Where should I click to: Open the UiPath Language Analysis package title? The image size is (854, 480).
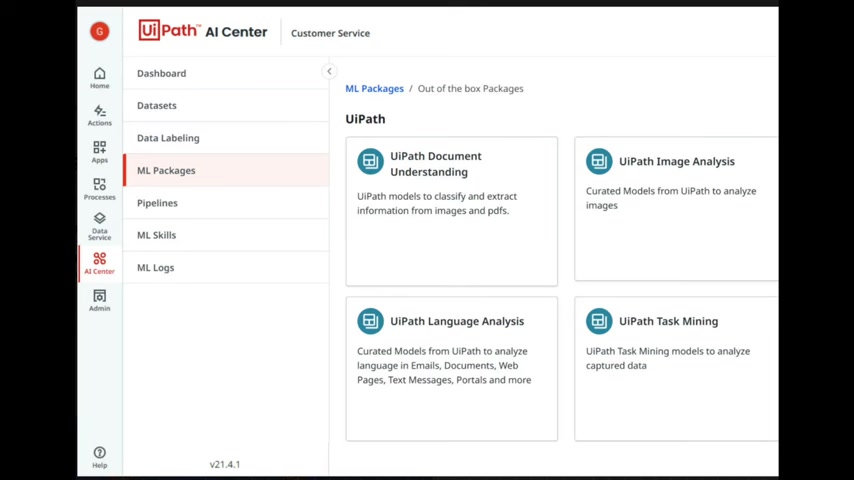click(457, 321)
